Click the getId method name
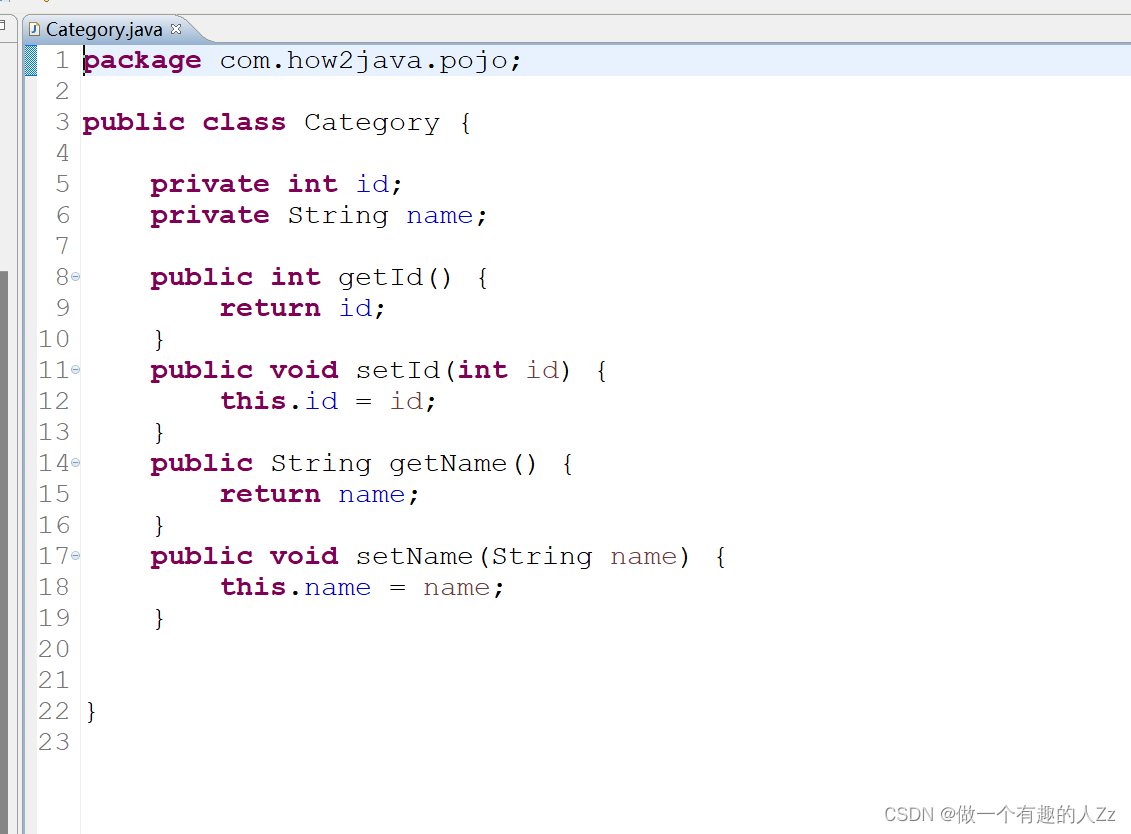The width and height of the screenshot is (1131, 834). pyautogui.click(x=380, y=278)
